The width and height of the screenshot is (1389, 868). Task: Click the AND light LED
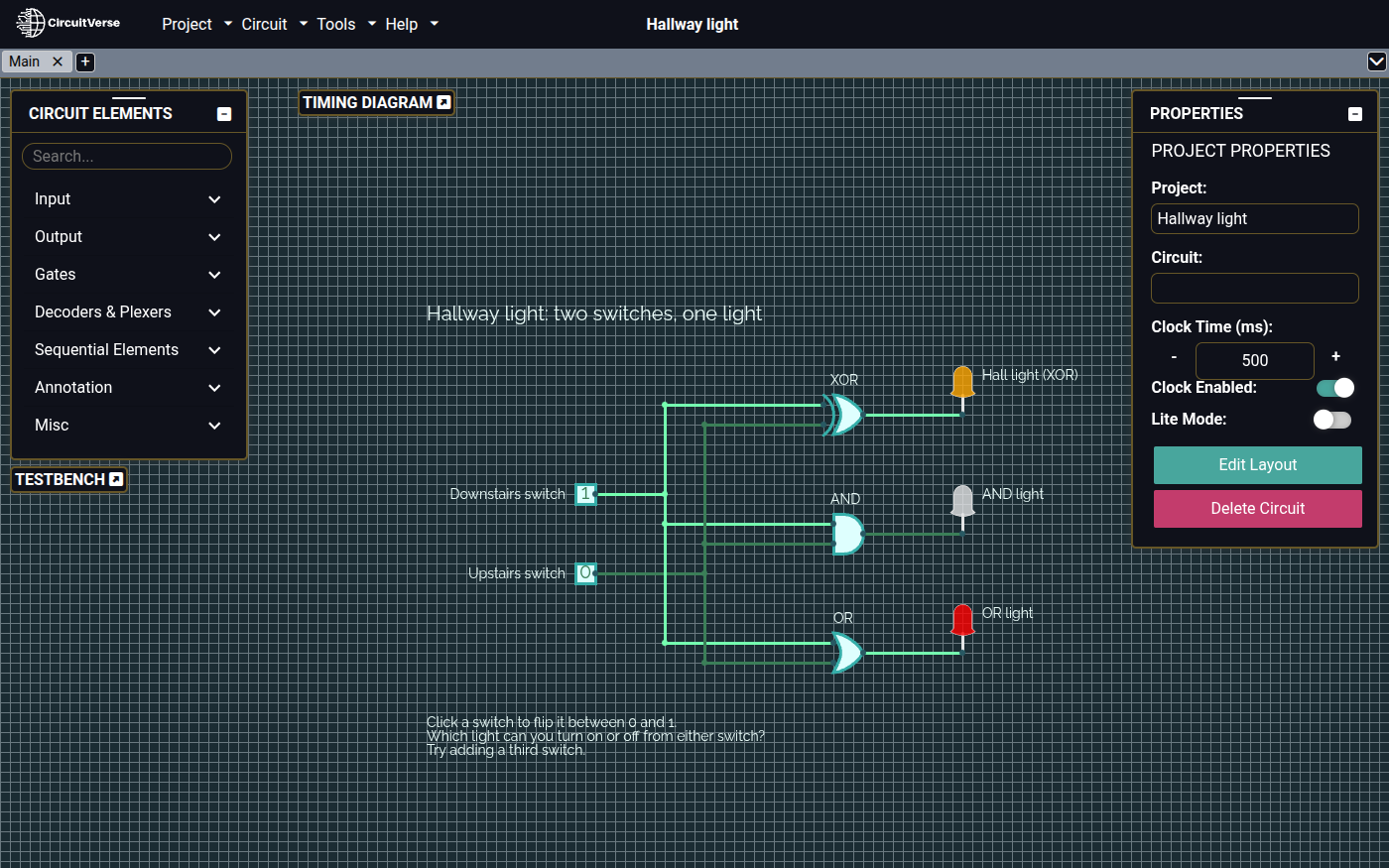tap(962, 501)
